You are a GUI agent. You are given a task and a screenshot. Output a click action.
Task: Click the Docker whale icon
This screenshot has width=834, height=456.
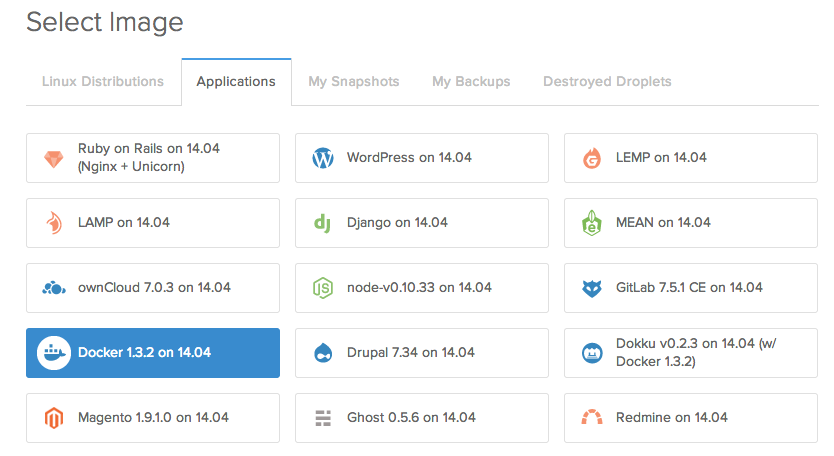tap(54, 353)
